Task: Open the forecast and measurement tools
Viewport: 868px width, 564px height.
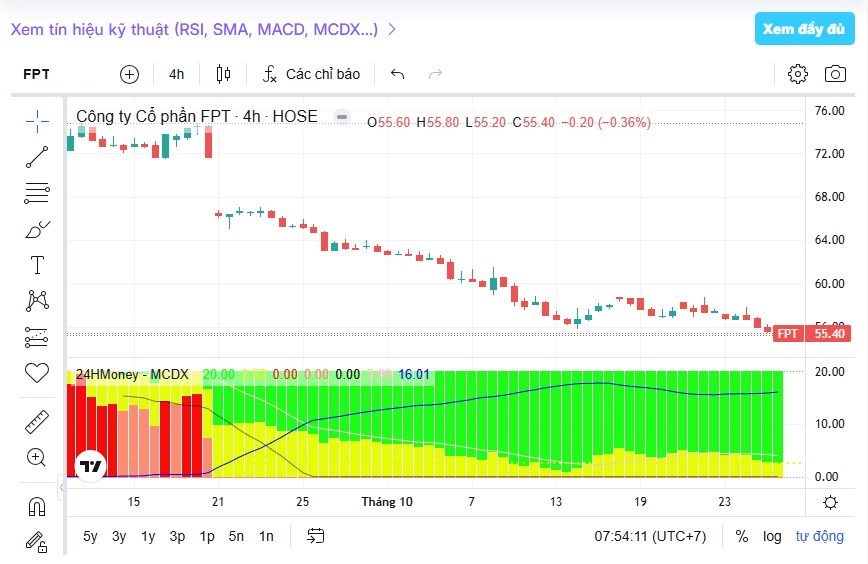Action: click(37, 337)
